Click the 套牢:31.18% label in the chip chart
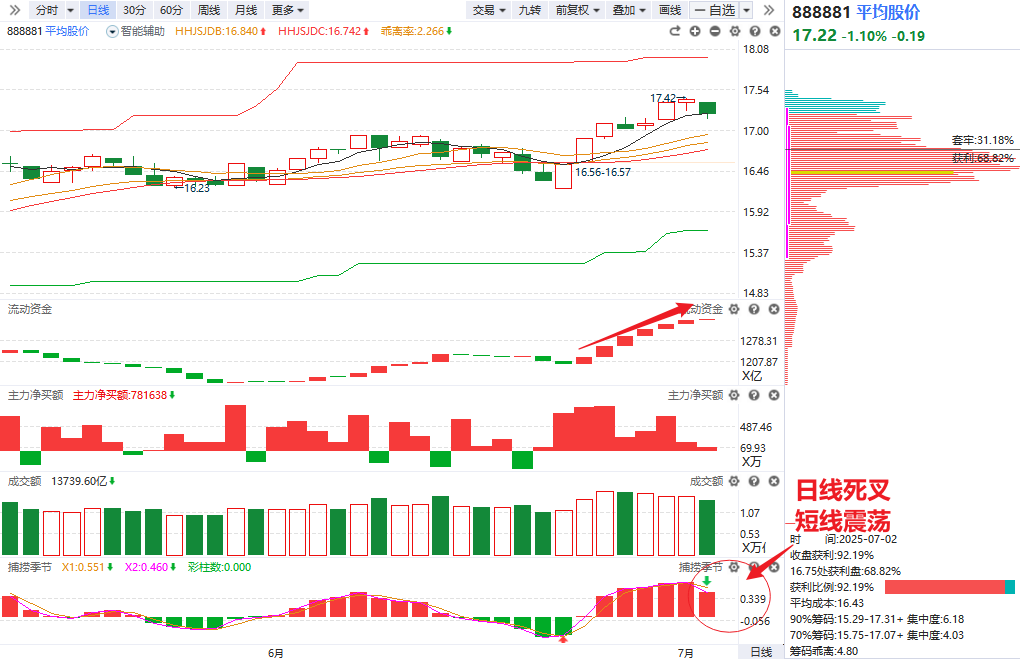 coord(982,140)
